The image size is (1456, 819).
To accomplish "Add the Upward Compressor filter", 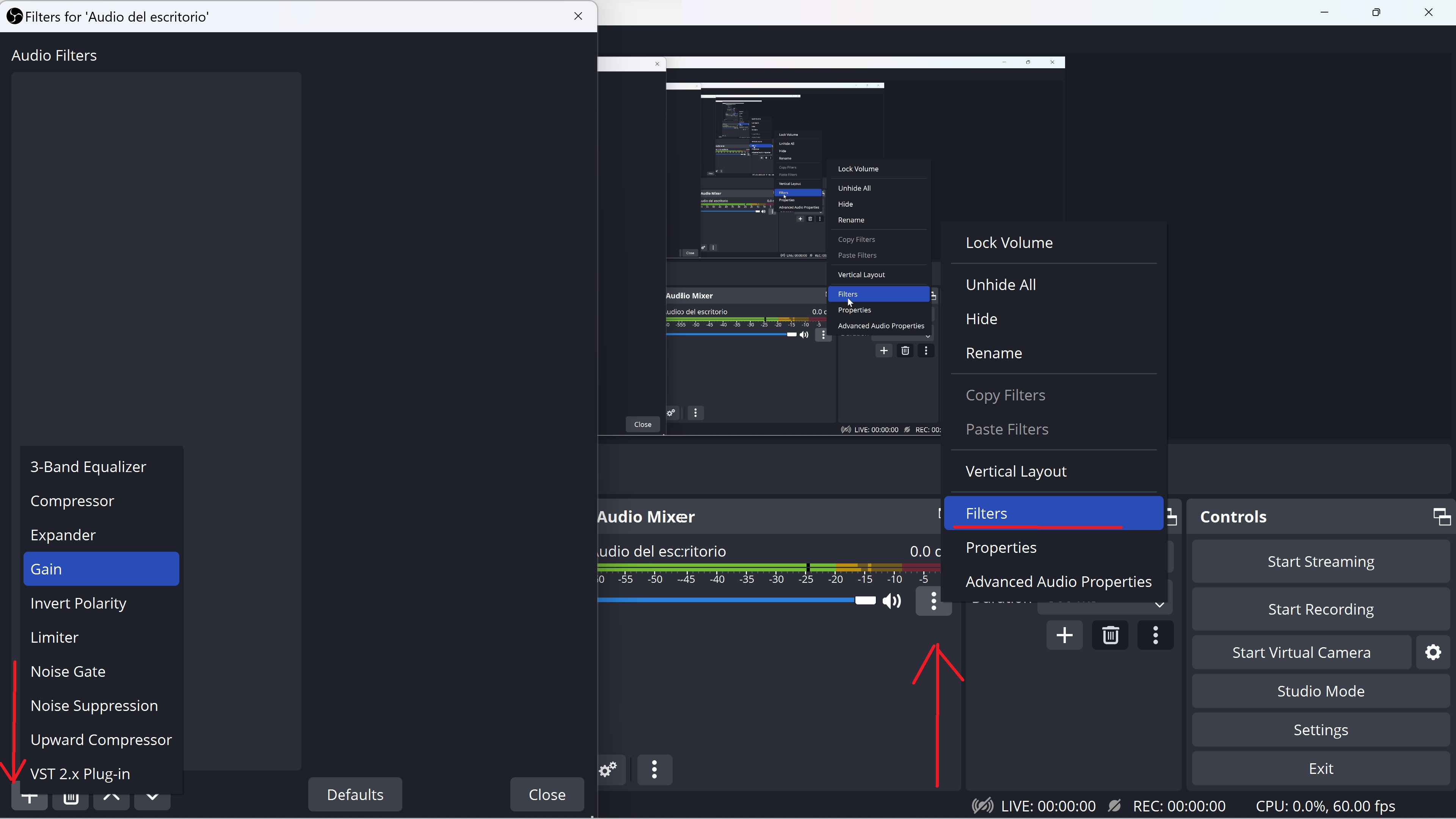I will [x=101, y=739].
